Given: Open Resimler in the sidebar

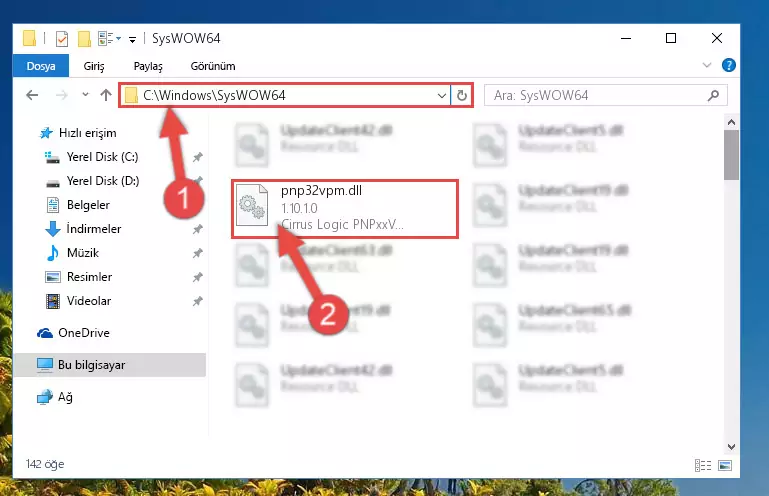Looking at the screenshot, I should 78,277.
